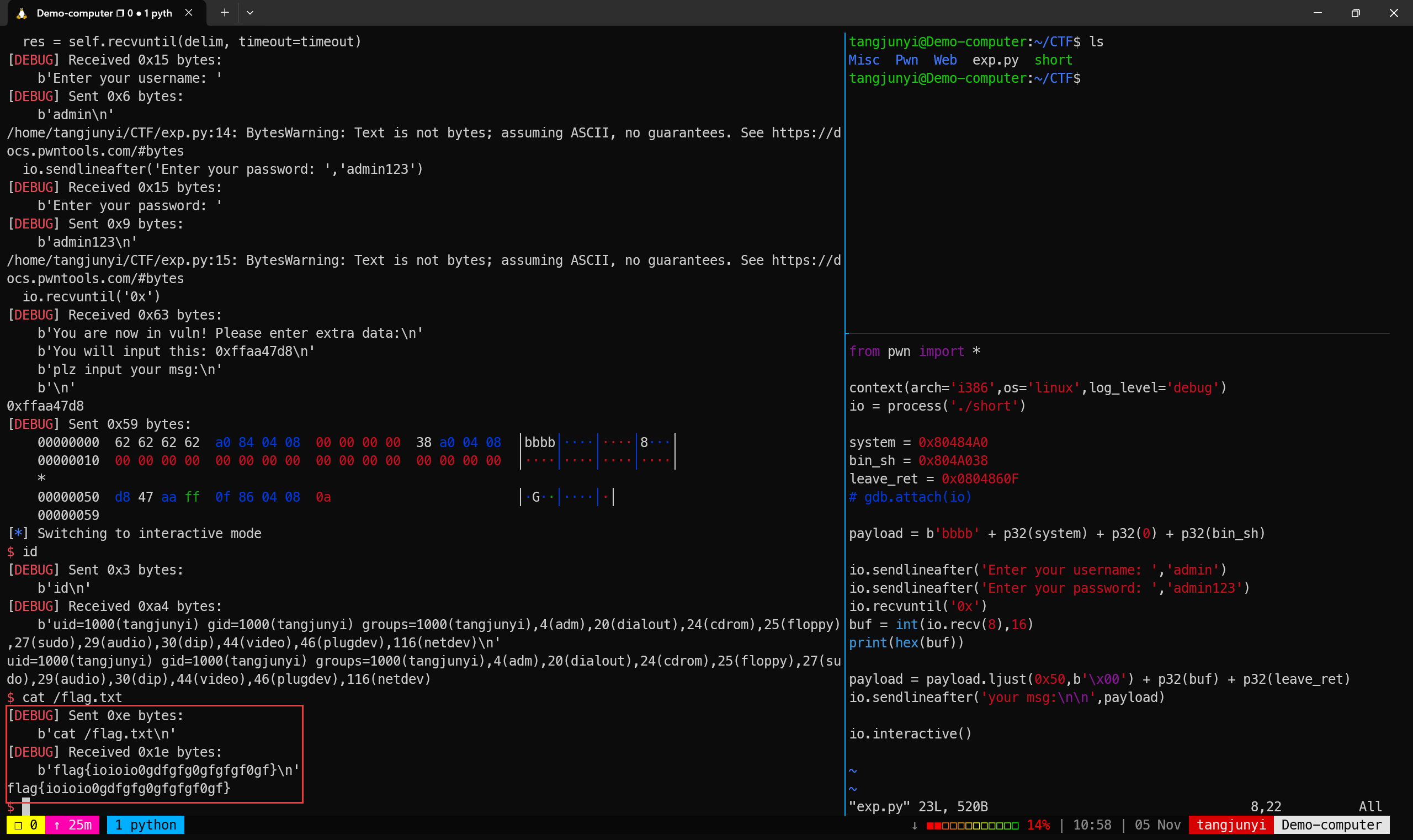Click the Web directory name
Image resolution: width=1413 pixels, height=840 pixels.
[x=945, y=60]
